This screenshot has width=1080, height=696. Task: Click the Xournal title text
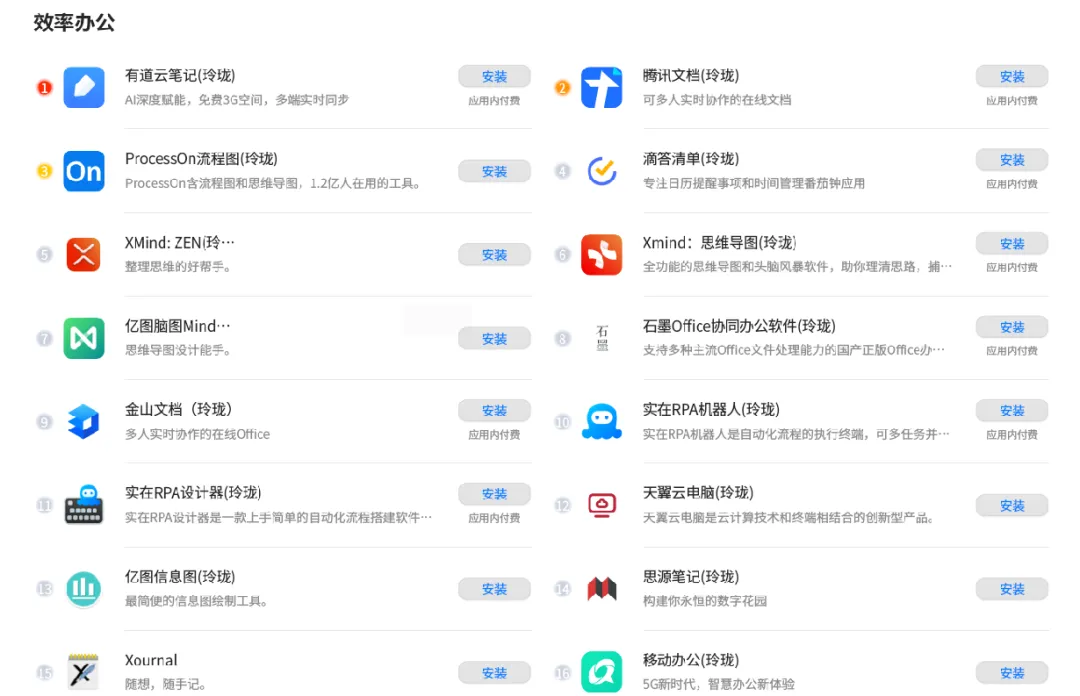tap(151, 660)
